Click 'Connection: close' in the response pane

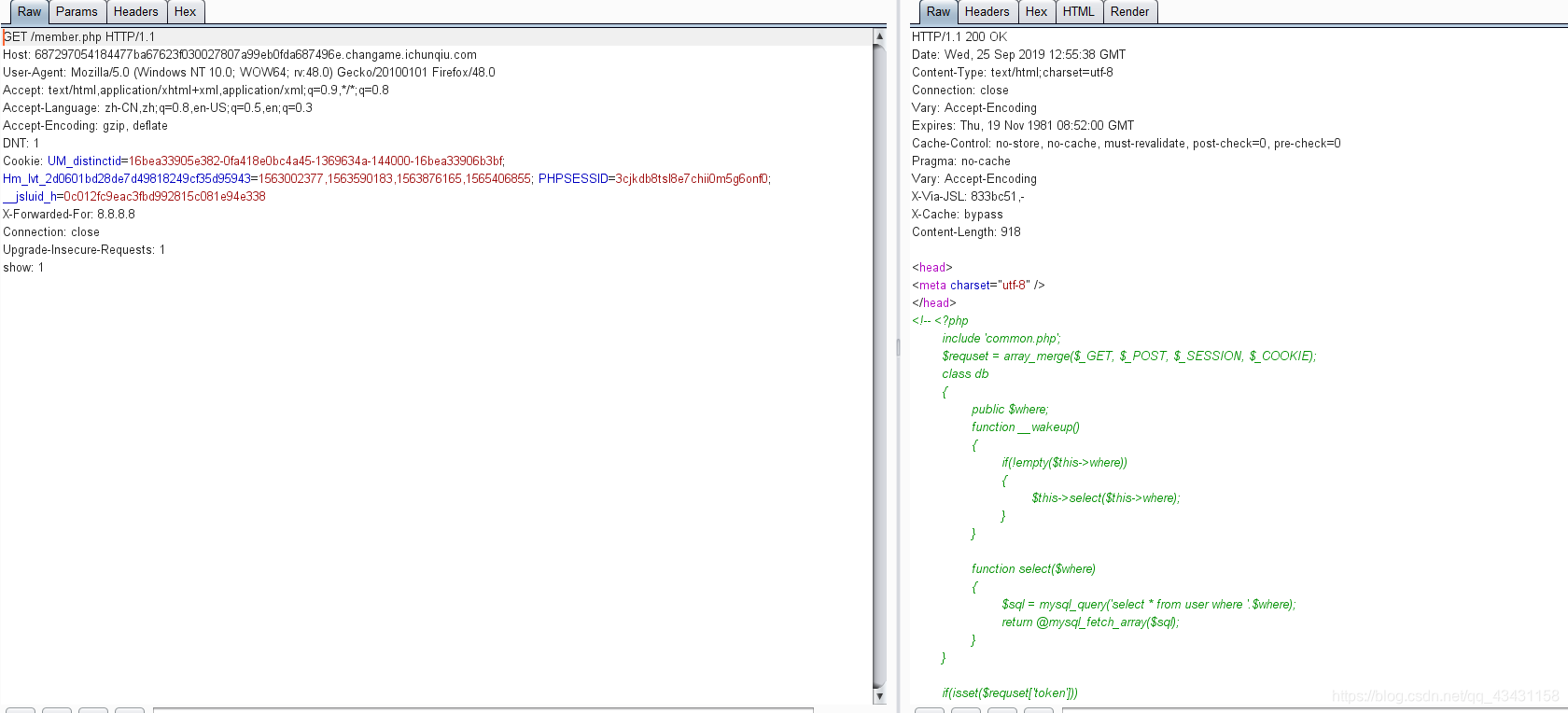coord(960,91)
